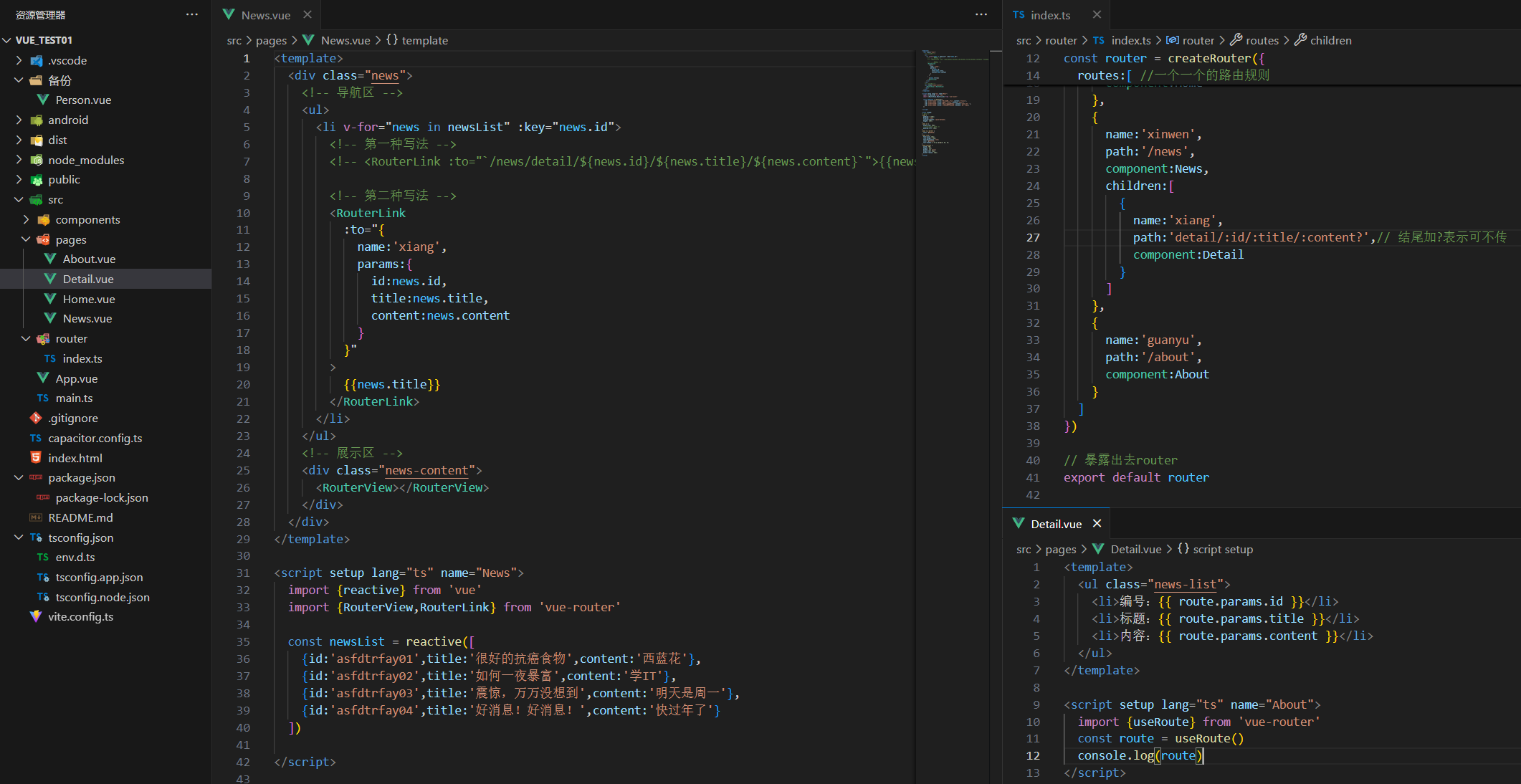Image resolution: width=1521 pixels, height=784 pixels.
Task: Click the Vite icon next to vite.config.ts
Action: click(36, 616)
